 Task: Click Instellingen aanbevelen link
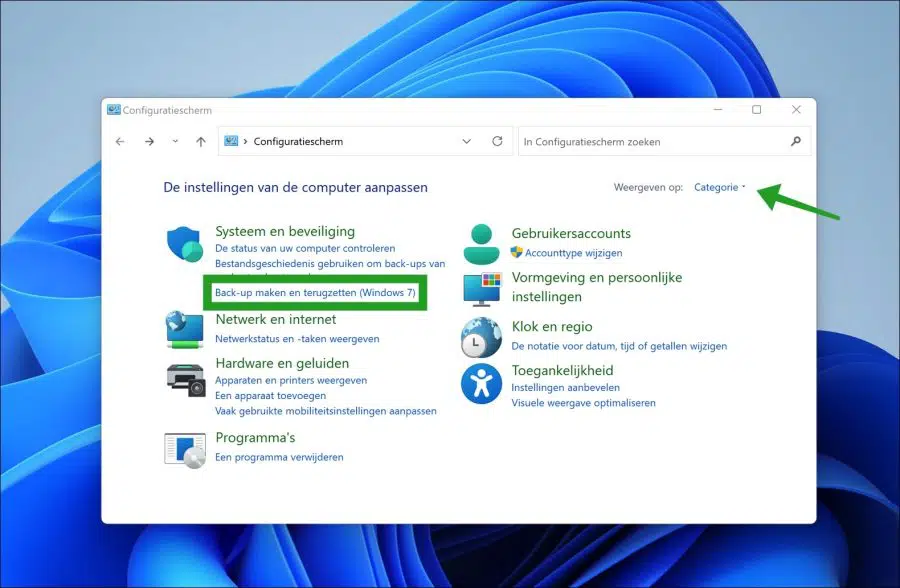pos(565,388)
